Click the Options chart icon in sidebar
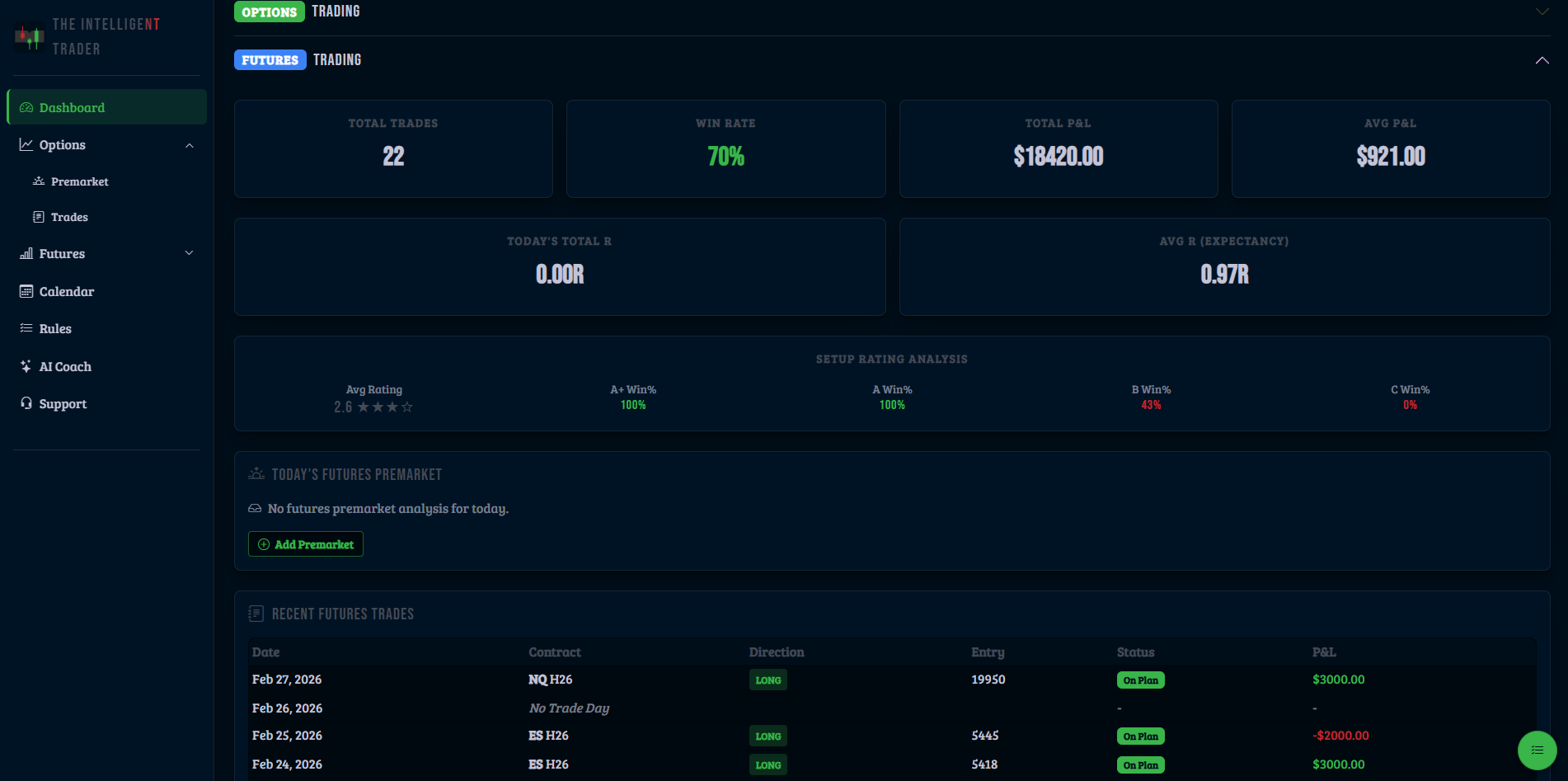 tap(26, 144)
